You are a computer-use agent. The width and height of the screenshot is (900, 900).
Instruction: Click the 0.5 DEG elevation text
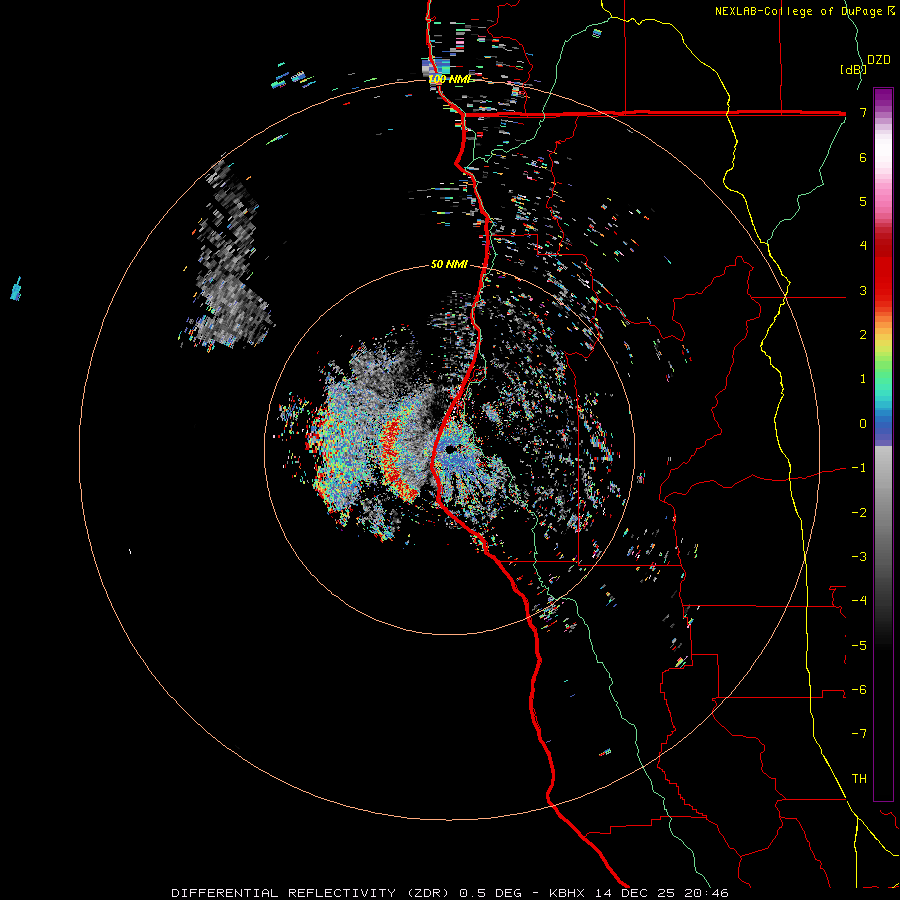pos(490,893)
